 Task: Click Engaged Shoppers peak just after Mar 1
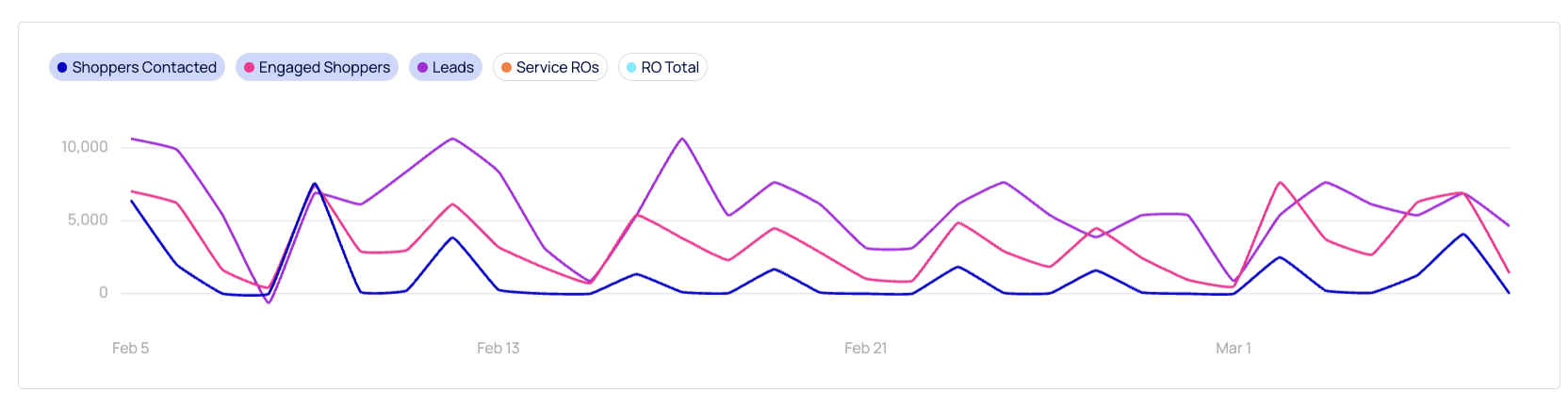[x=1280, y=183]
